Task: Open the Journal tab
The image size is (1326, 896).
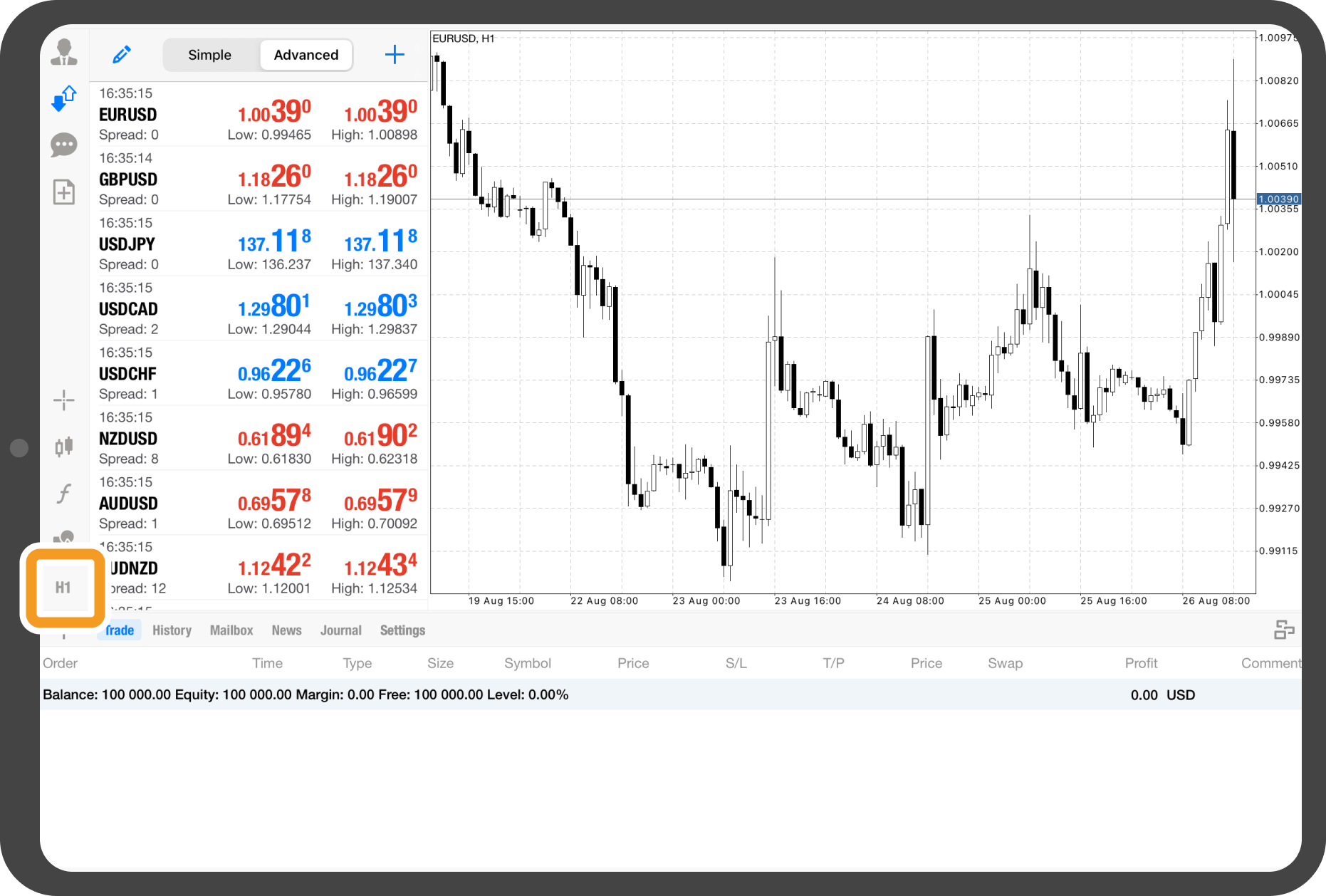Action: [340, 630]
